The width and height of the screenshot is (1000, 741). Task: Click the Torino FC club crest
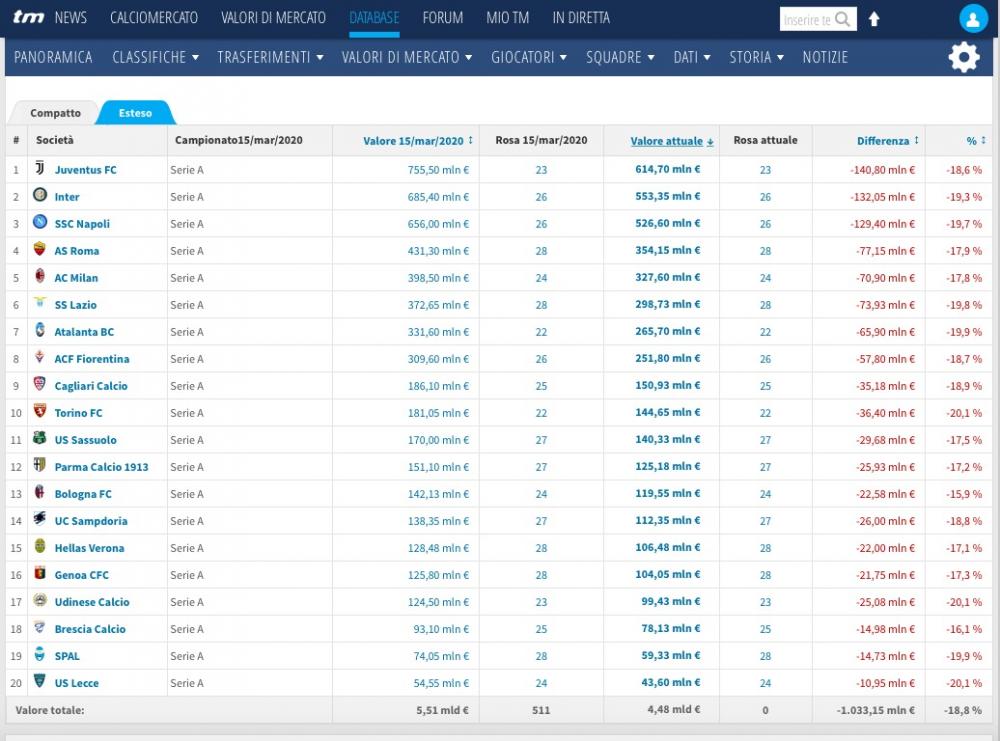[40, 411]
